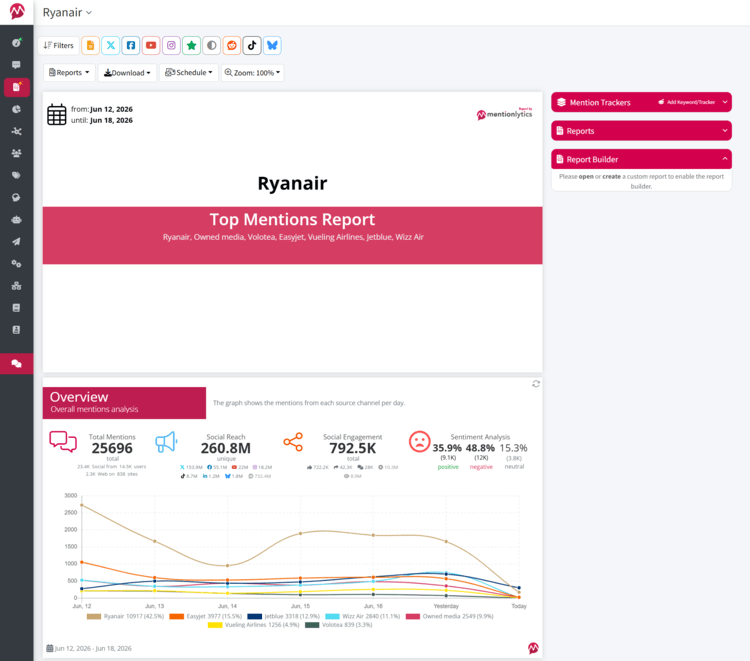Toggle the X (Twitter) source filter
The height and width of the screenshot is (661, 750).
[110, 45]
